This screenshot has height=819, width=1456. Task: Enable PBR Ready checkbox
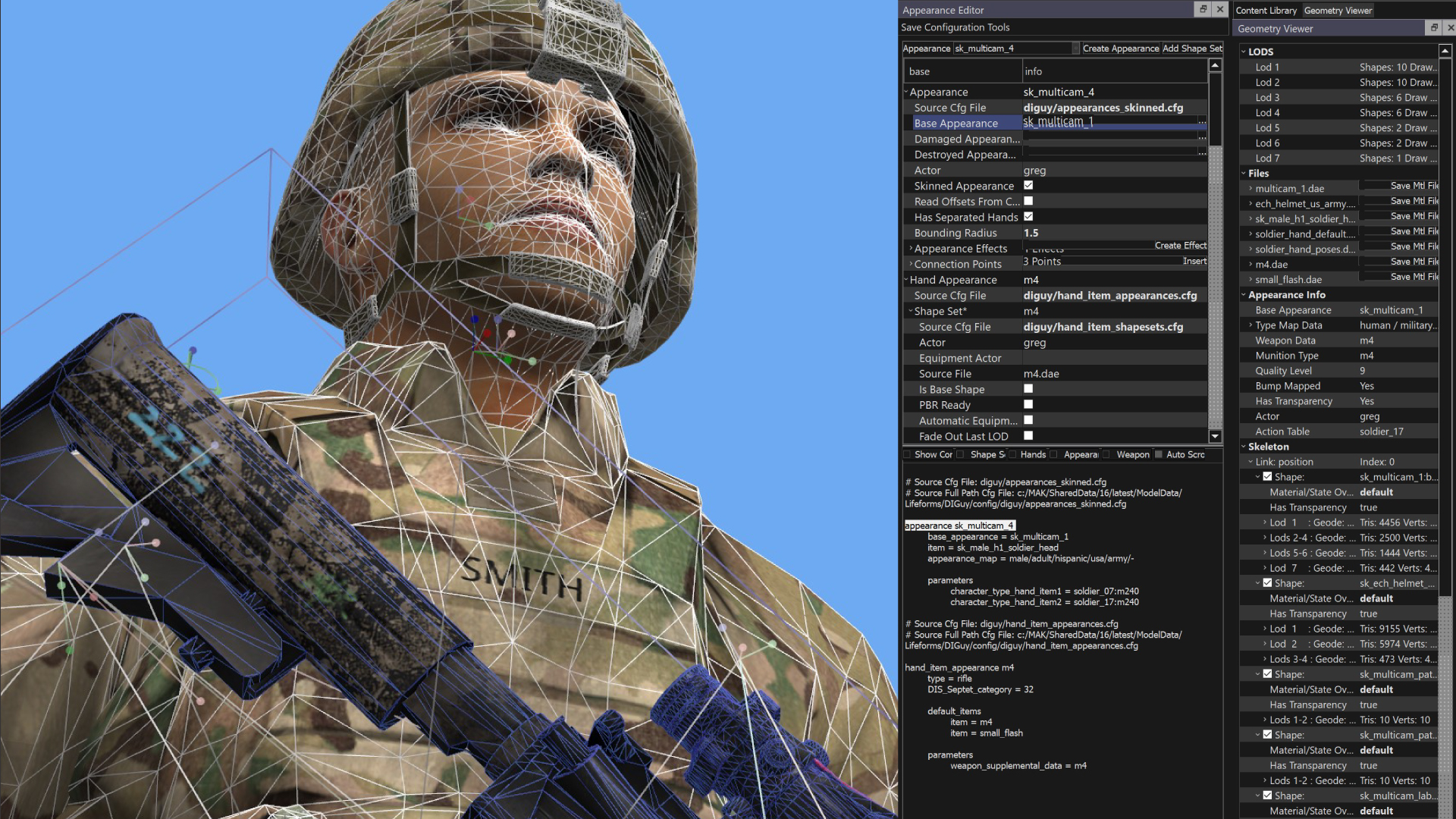tap(1028, 404)
